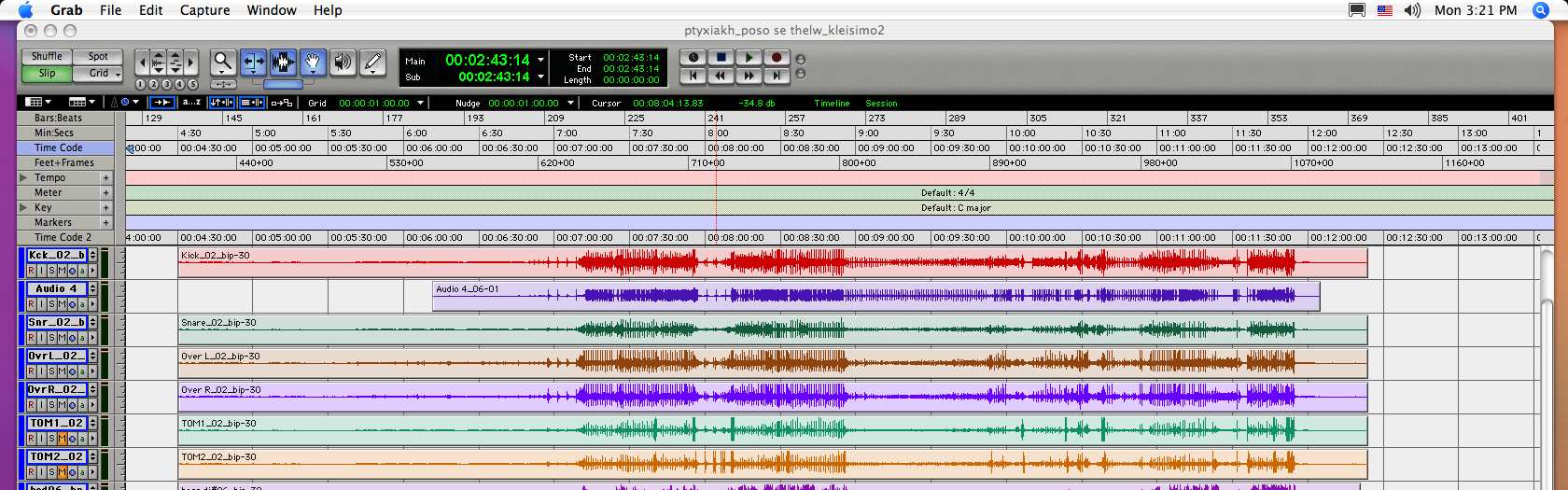Viewport: 1568px width, 490px height.
Task: Open the Grab application menu
Action: point(66,10)
